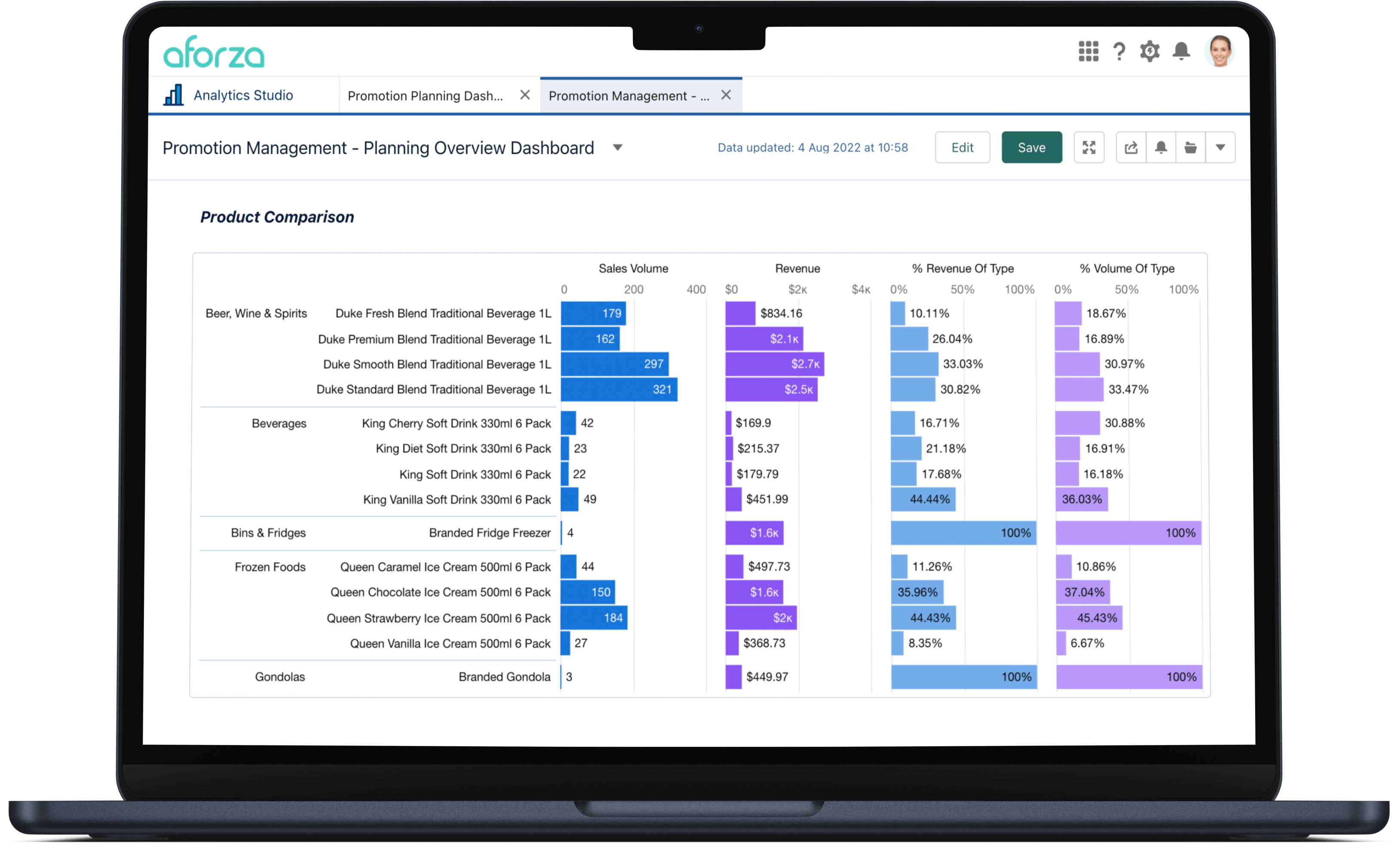The width and height of the screenshot is (1400, 843).
Task: Click the Frozen Foods category label
Action: pyautogui.click(x=270, y=567)
